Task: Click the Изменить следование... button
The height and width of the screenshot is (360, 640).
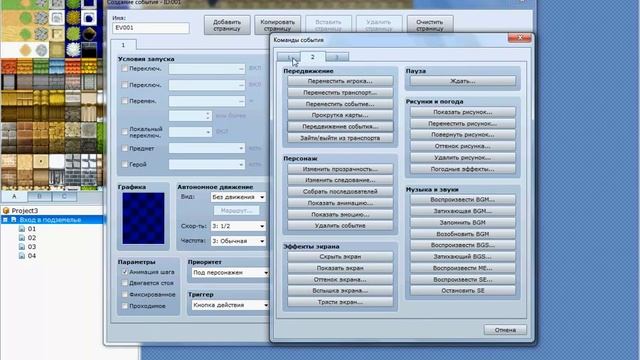Action: click(x=340, y=180)
